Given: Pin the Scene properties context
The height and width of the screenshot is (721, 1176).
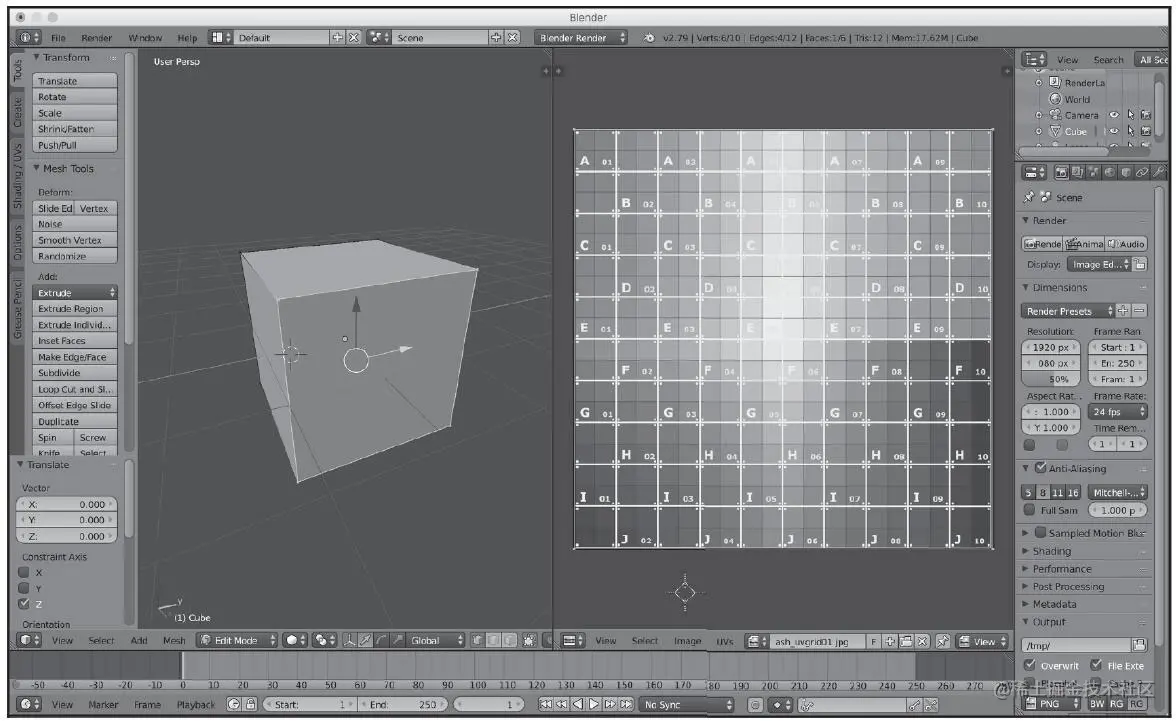Looking at the screenshot, I should (1028, 197).
